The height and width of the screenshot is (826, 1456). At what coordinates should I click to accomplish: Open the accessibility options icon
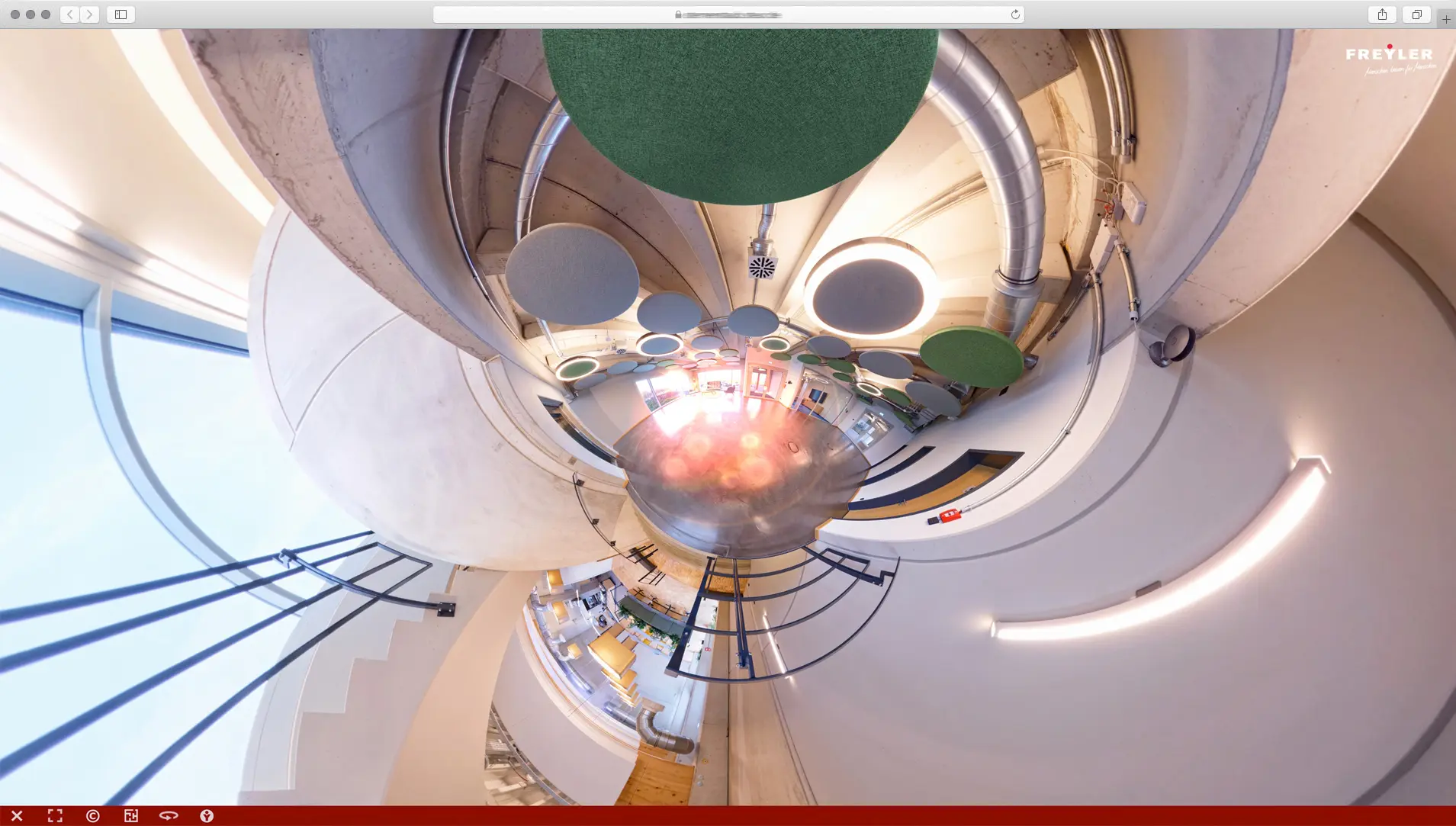pyautogui.click(x=207, y=815)
